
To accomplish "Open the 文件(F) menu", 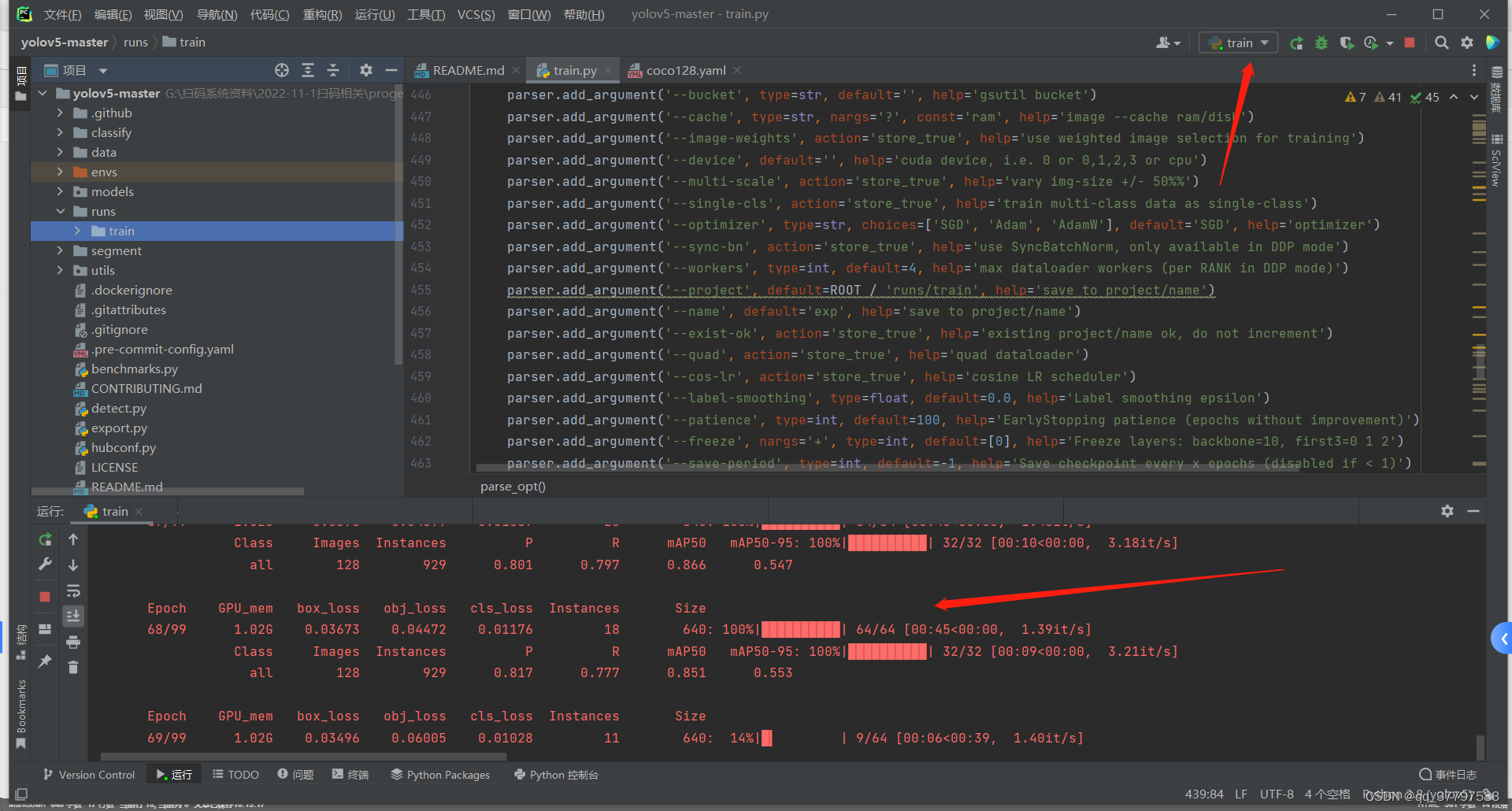I will tap(62, 14).
